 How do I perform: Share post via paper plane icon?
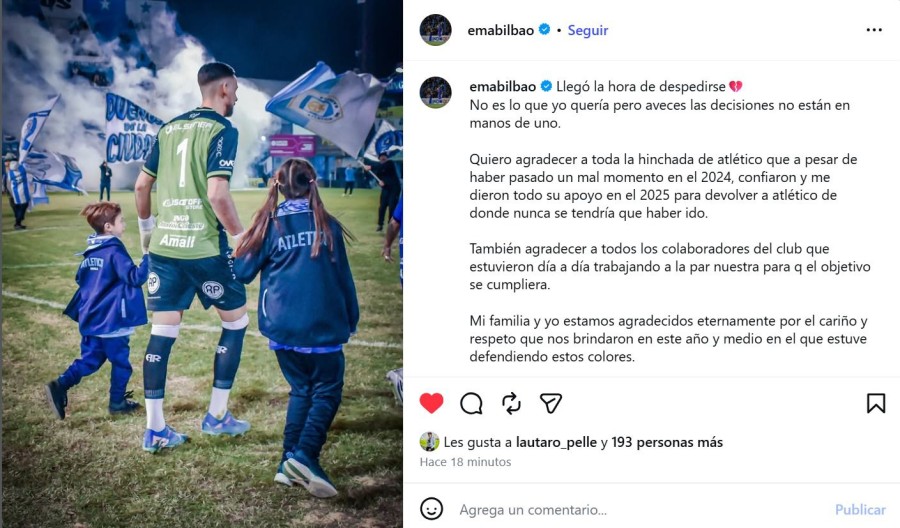coord(550,403)
